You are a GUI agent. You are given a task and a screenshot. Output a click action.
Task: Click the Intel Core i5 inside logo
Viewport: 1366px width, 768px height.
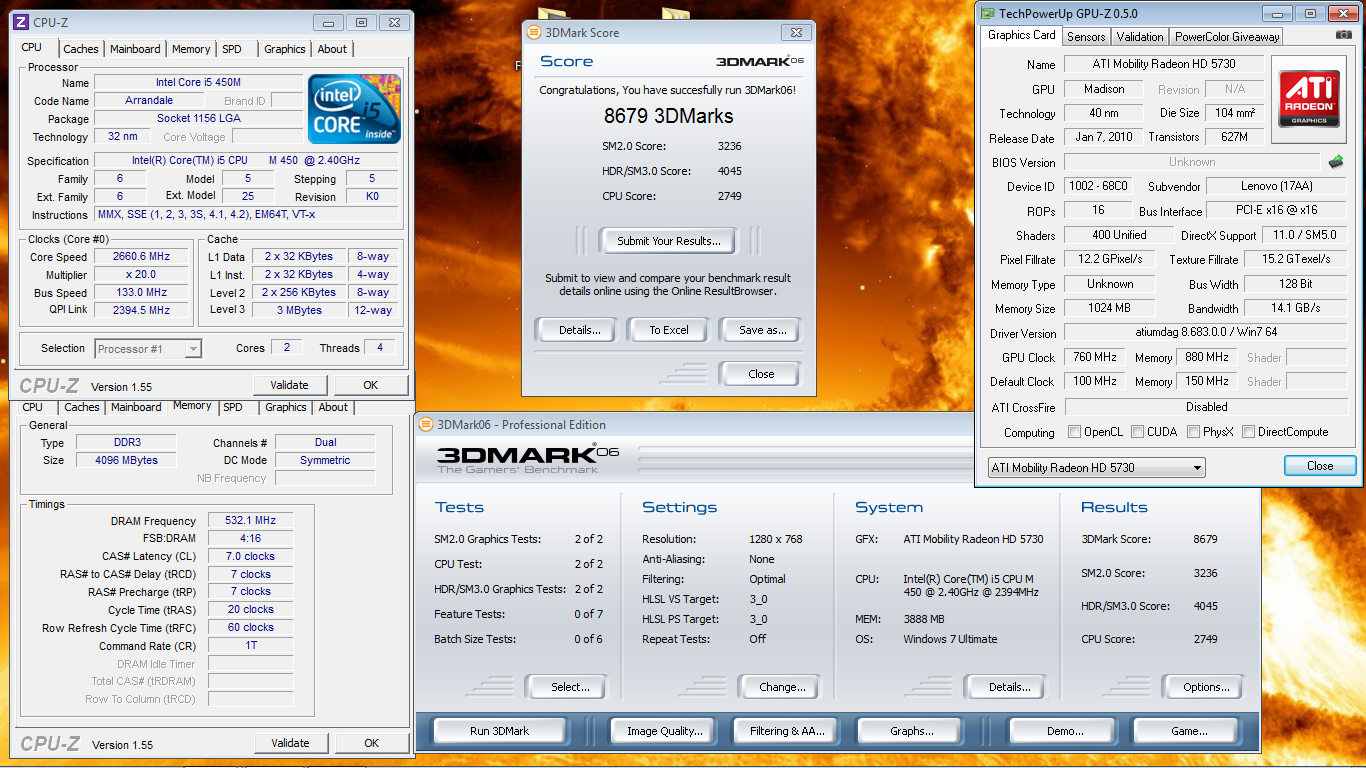pyautogui.click(x=354, y=109)
